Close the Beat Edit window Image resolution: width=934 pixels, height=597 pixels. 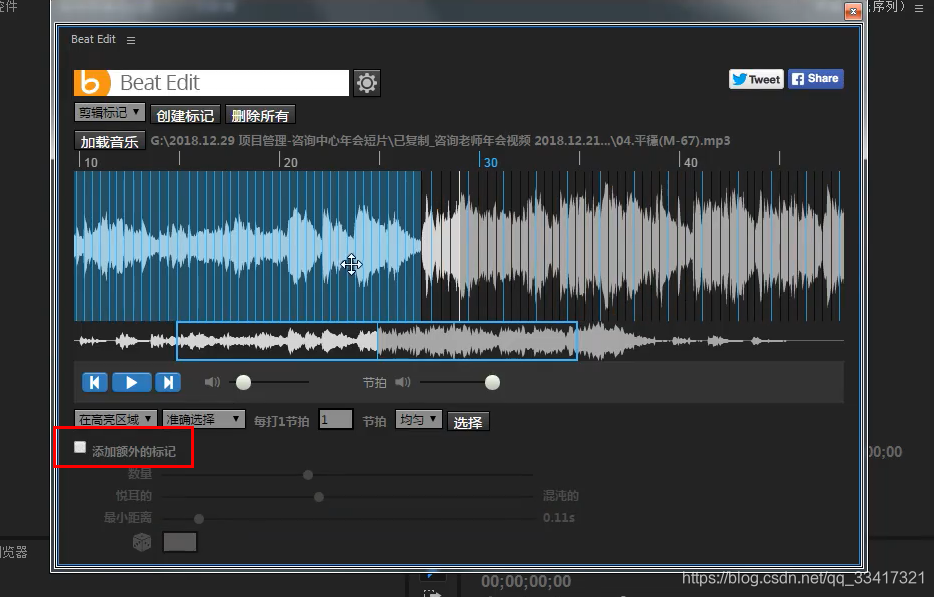[x=853, y=11]
